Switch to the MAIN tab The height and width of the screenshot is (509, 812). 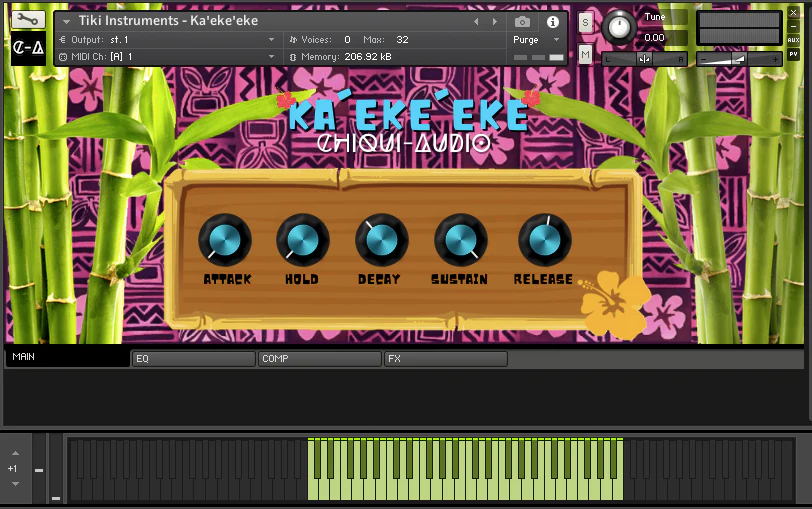pos(67,357)
